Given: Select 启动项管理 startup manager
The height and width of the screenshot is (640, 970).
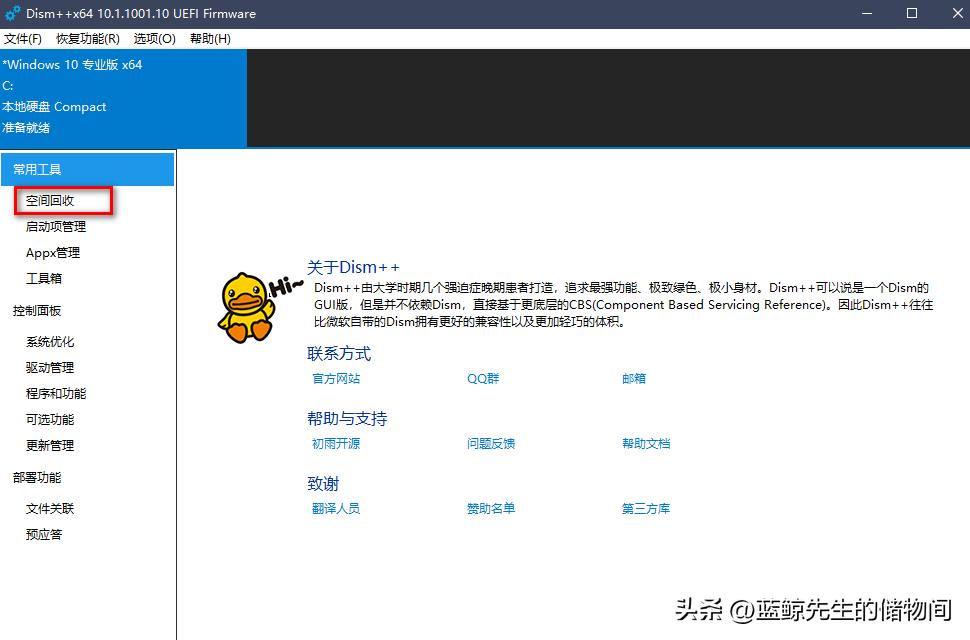Looking at the screenshot, I should pyautogui.click(x=56, y=226).
